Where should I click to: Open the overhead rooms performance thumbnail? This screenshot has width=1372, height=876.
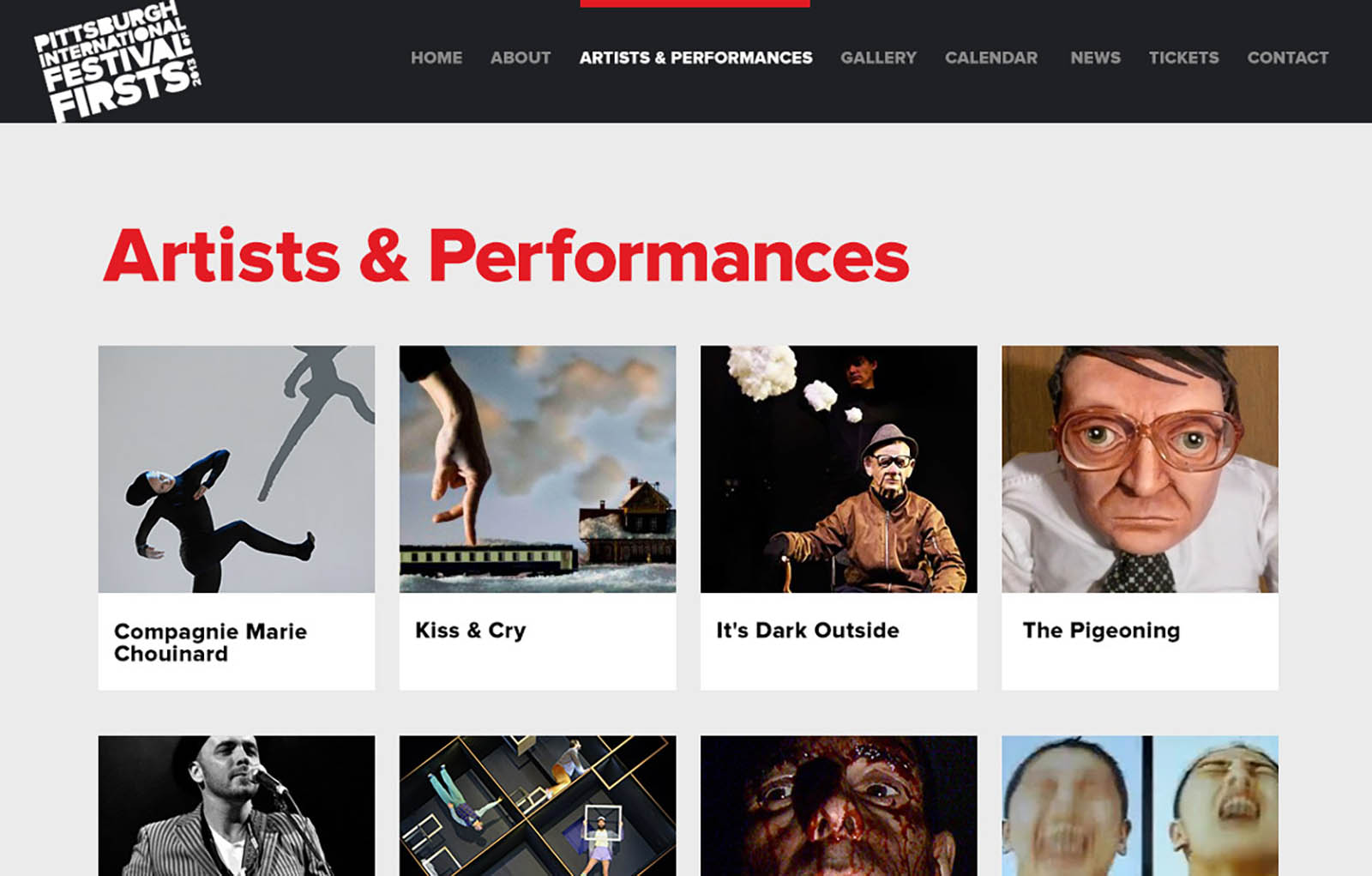[538, 806]
